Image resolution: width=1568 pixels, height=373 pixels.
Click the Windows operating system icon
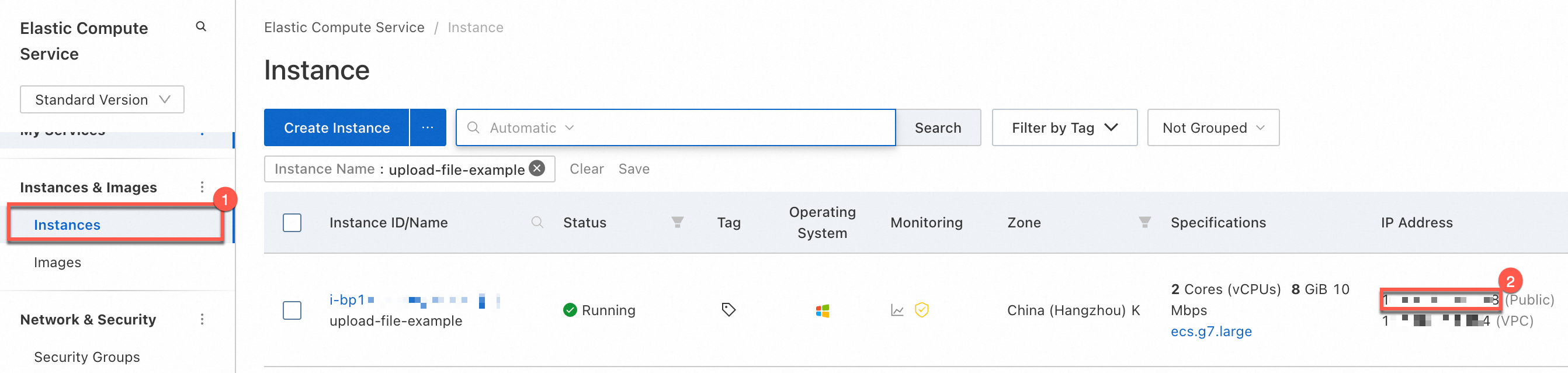(823, 311)
